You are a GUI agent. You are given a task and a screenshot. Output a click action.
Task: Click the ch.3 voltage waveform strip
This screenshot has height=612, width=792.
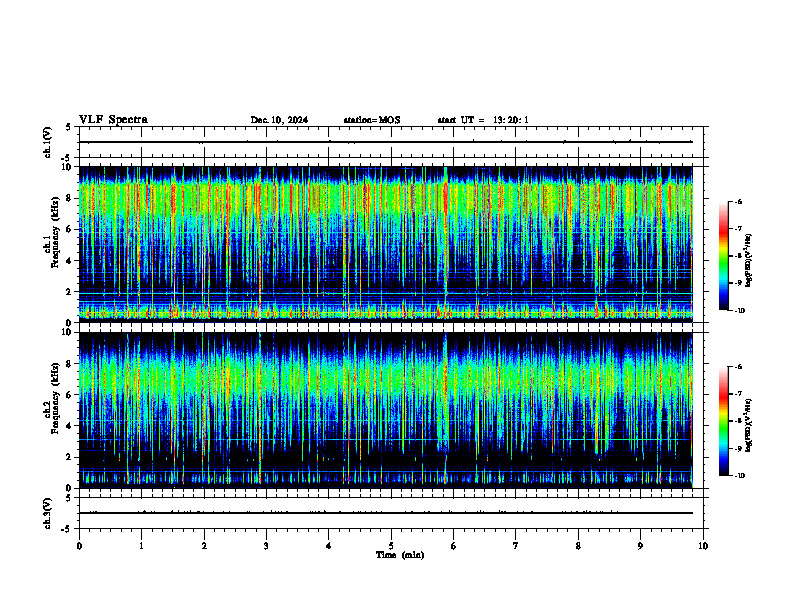[x=391, y=513]
